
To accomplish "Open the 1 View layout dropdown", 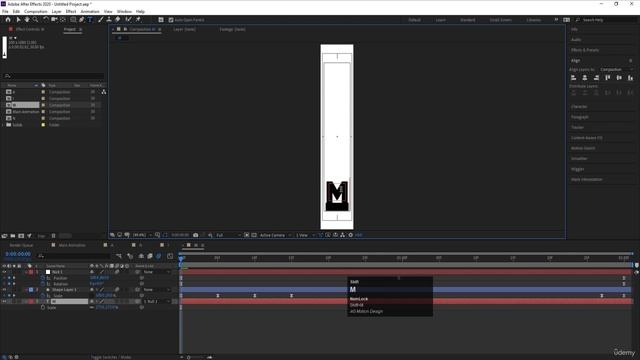I will 305,235.
